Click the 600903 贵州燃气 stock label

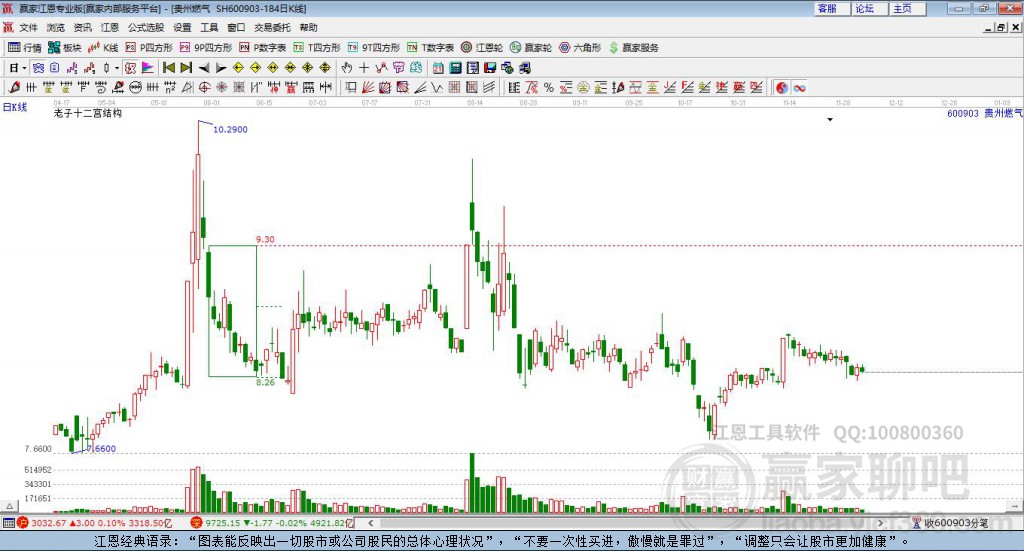pos(985,114)
